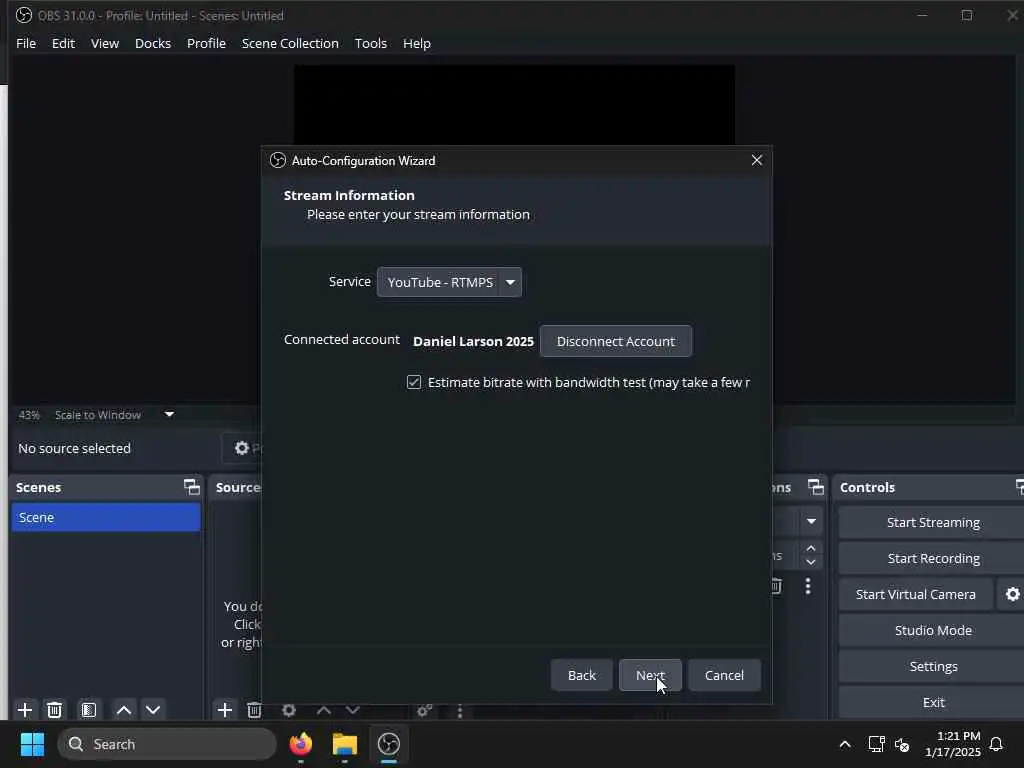
Task: Decrease transition duration with down stepper
Action: [811, 562]
